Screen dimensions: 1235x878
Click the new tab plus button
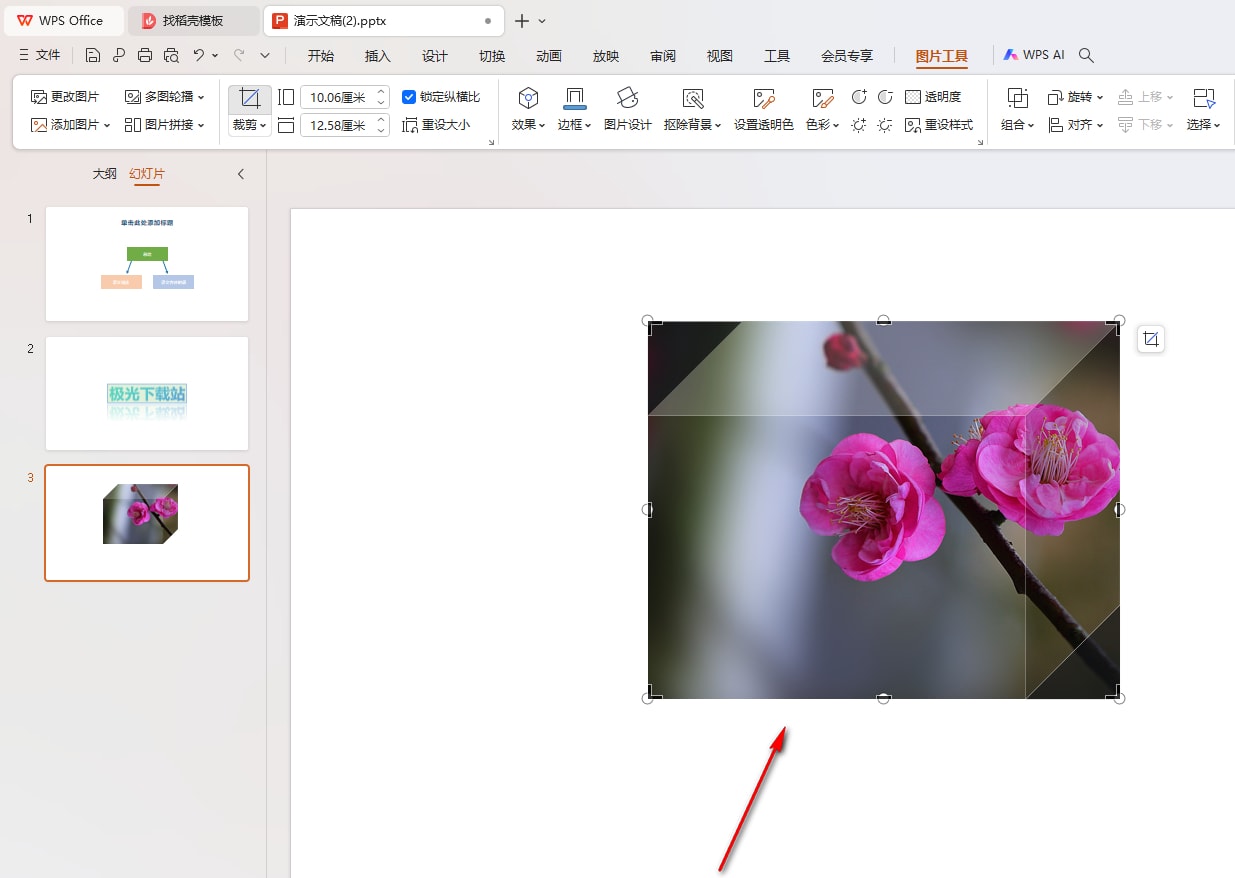[x=521, y=21]
